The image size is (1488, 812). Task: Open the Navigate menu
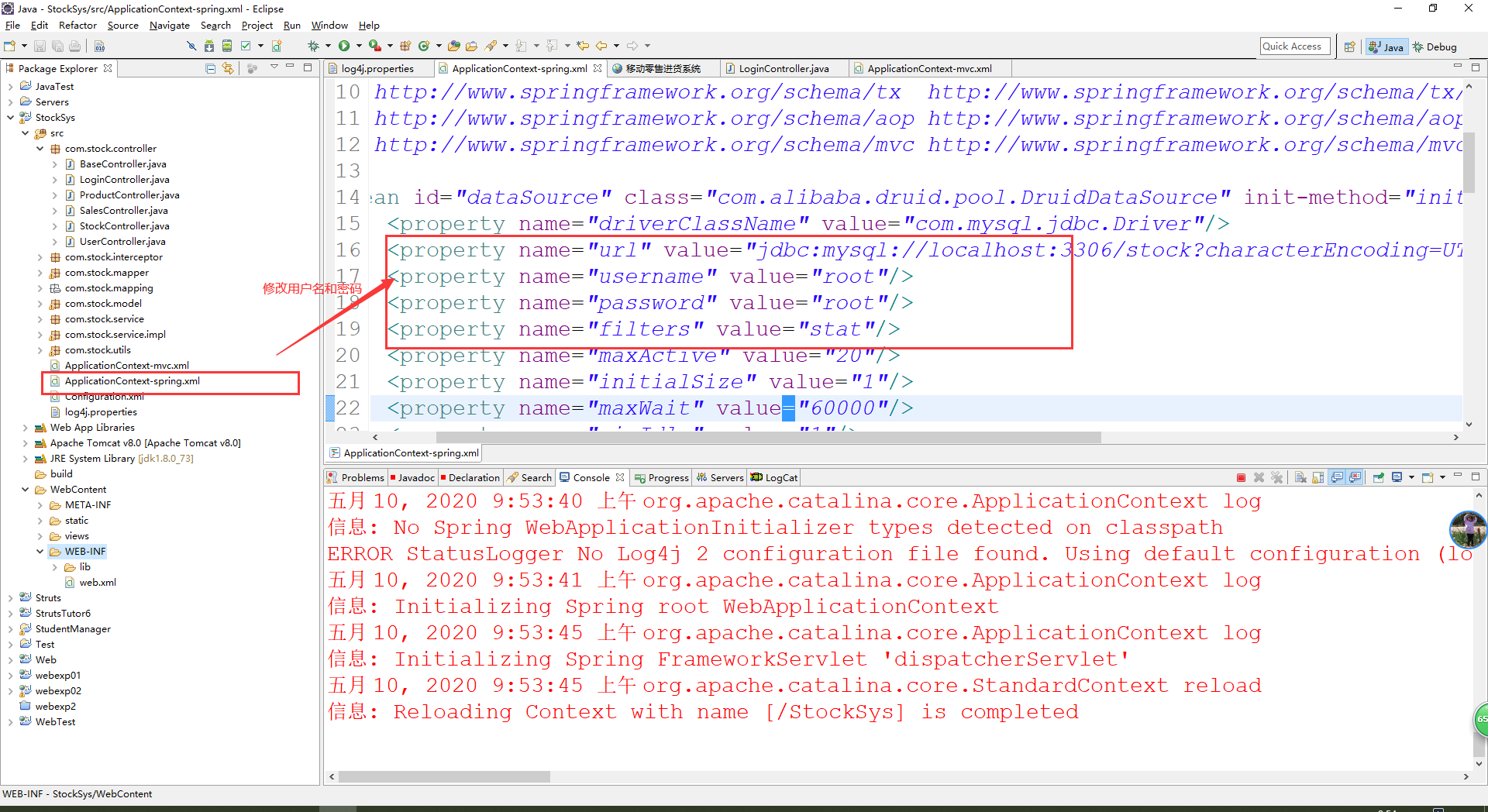coord(170,26)
